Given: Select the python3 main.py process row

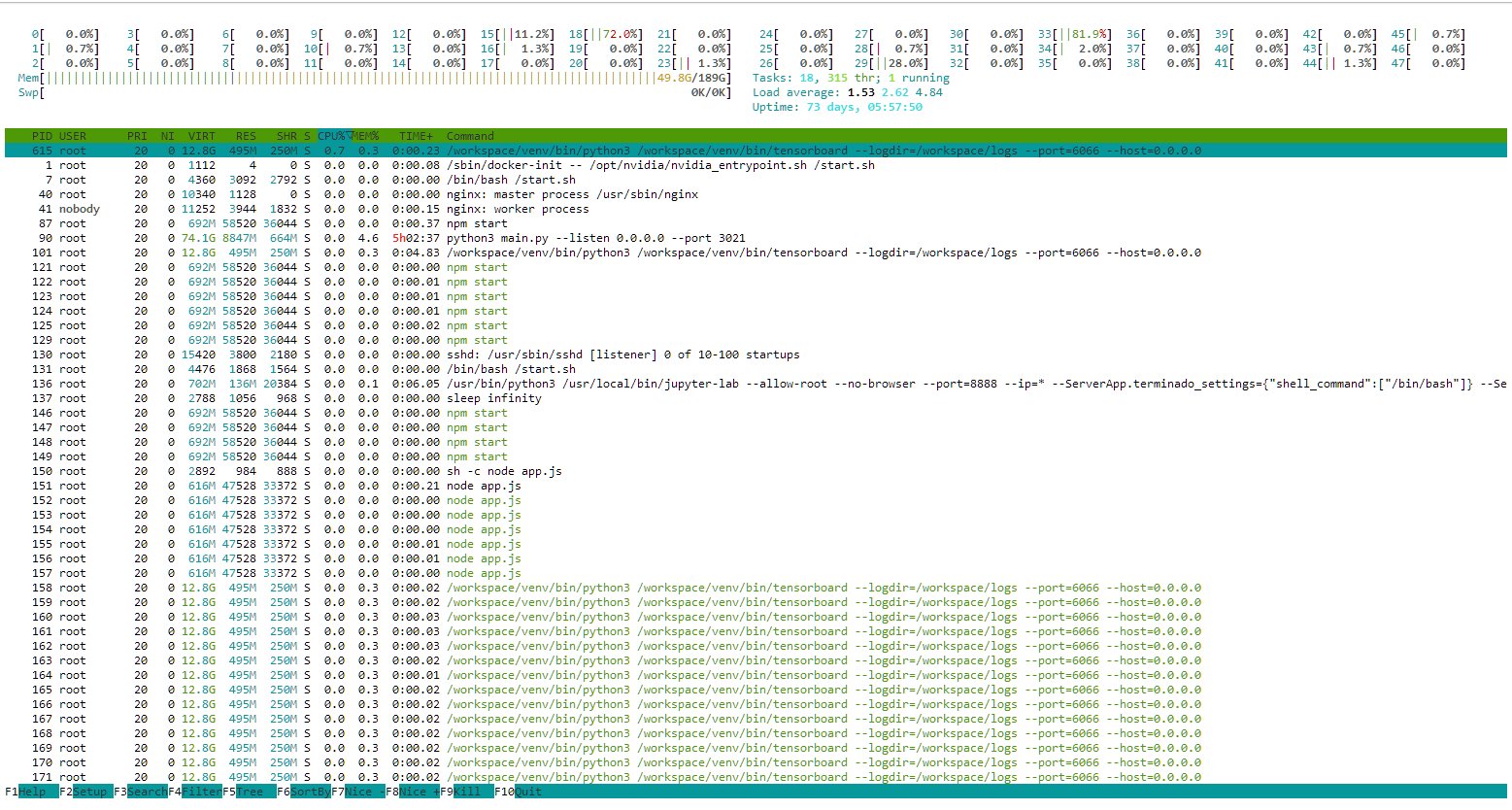Looking at the screenshot, I should tap(595, 238).
